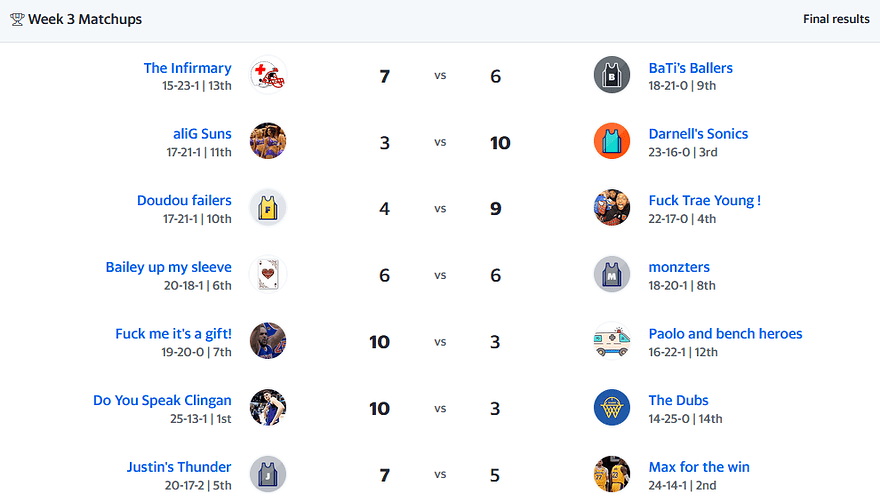This screenshot has width=880, height=502.
Task: Click The Infirmary football helmet logo
Action: 268,75
